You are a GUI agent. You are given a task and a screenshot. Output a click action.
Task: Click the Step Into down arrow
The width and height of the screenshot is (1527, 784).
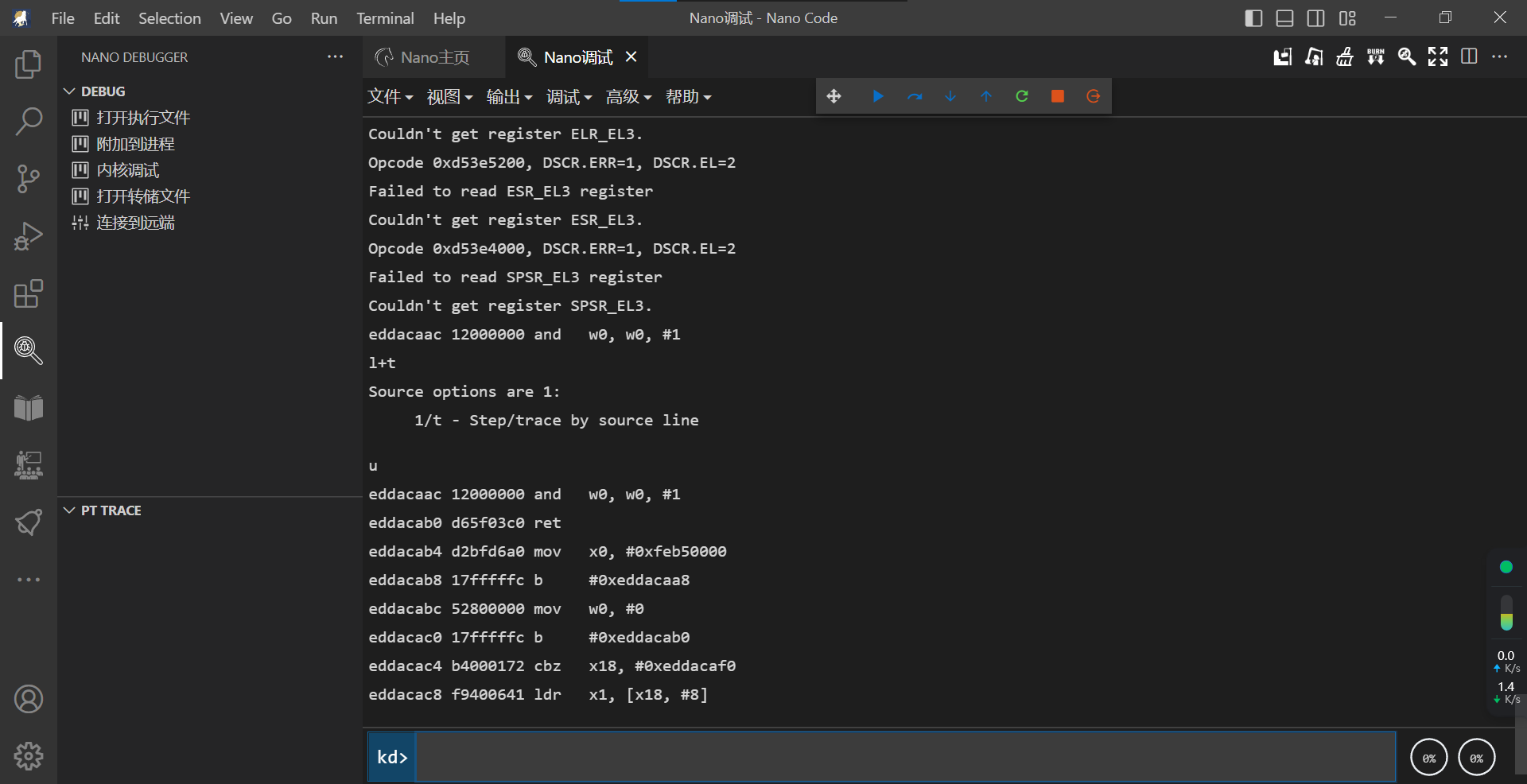(x=950, y=96)
